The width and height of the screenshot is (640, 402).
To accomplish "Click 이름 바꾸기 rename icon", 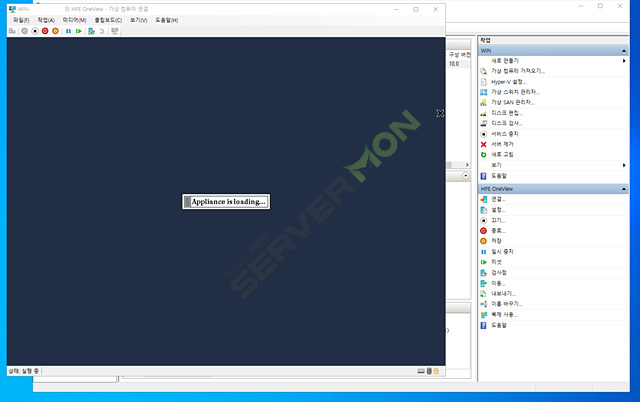I will click(484, 304).
